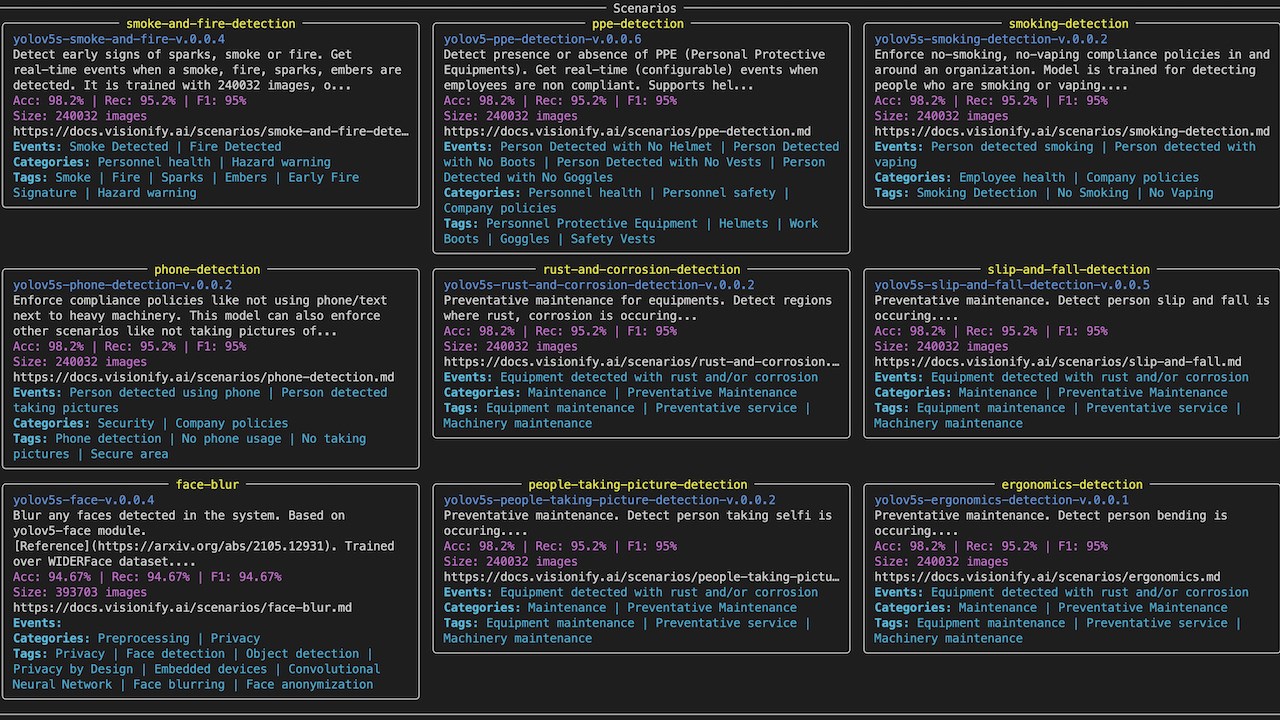Viewport: 1280px width, 720px height.
Task: Click the "Size: 393703 images" line
Action: (80, 592)
